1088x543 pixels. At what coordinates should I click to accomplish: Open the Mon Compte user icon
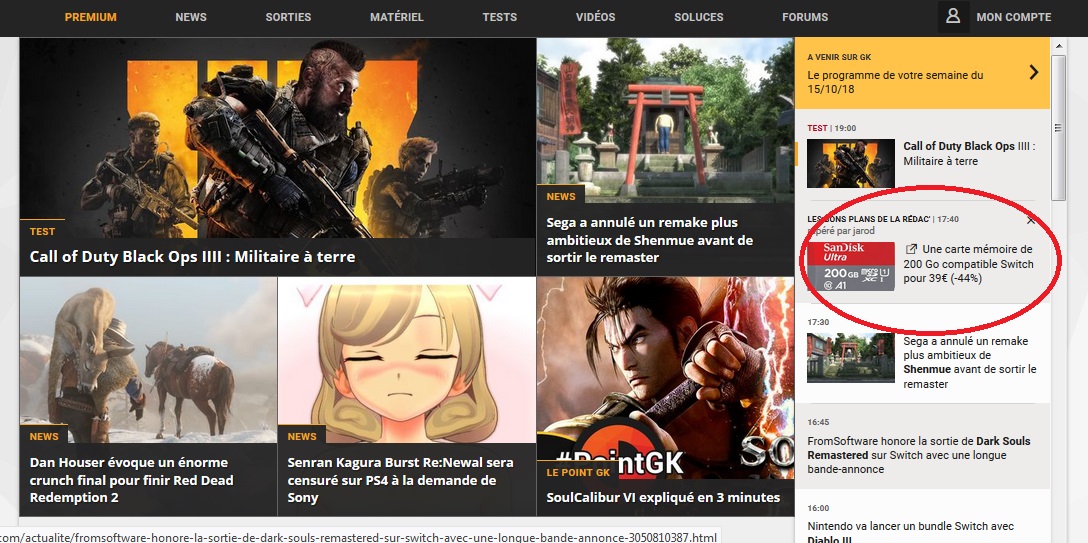coord(953,17)
